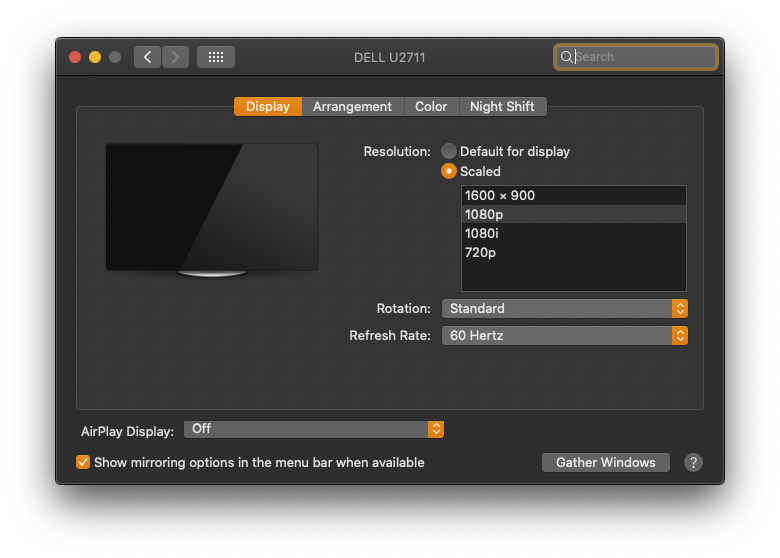The width and height of the screenshot is (780, 558).
Task: Open help with the question mark button
Action: pos(693,463)
